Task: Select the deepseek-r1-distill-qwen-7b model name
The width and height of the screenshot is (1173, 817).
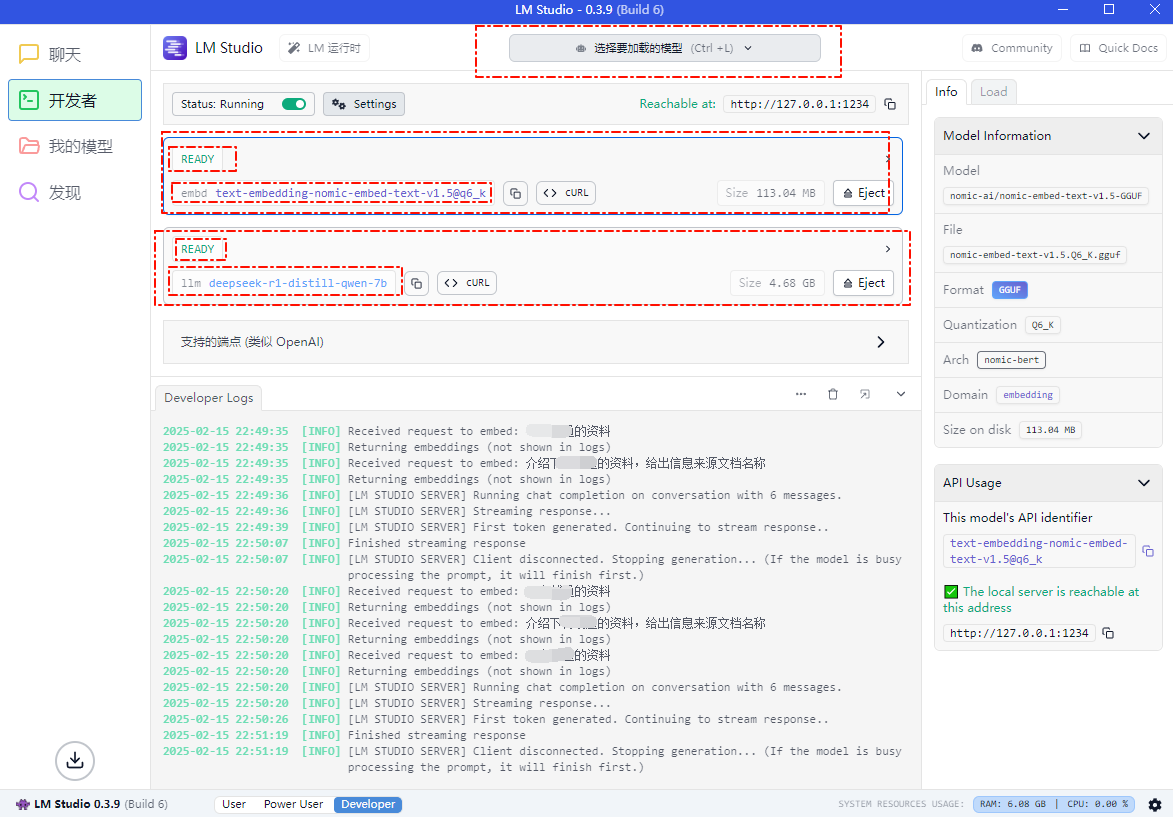Action: click(298, 284)
